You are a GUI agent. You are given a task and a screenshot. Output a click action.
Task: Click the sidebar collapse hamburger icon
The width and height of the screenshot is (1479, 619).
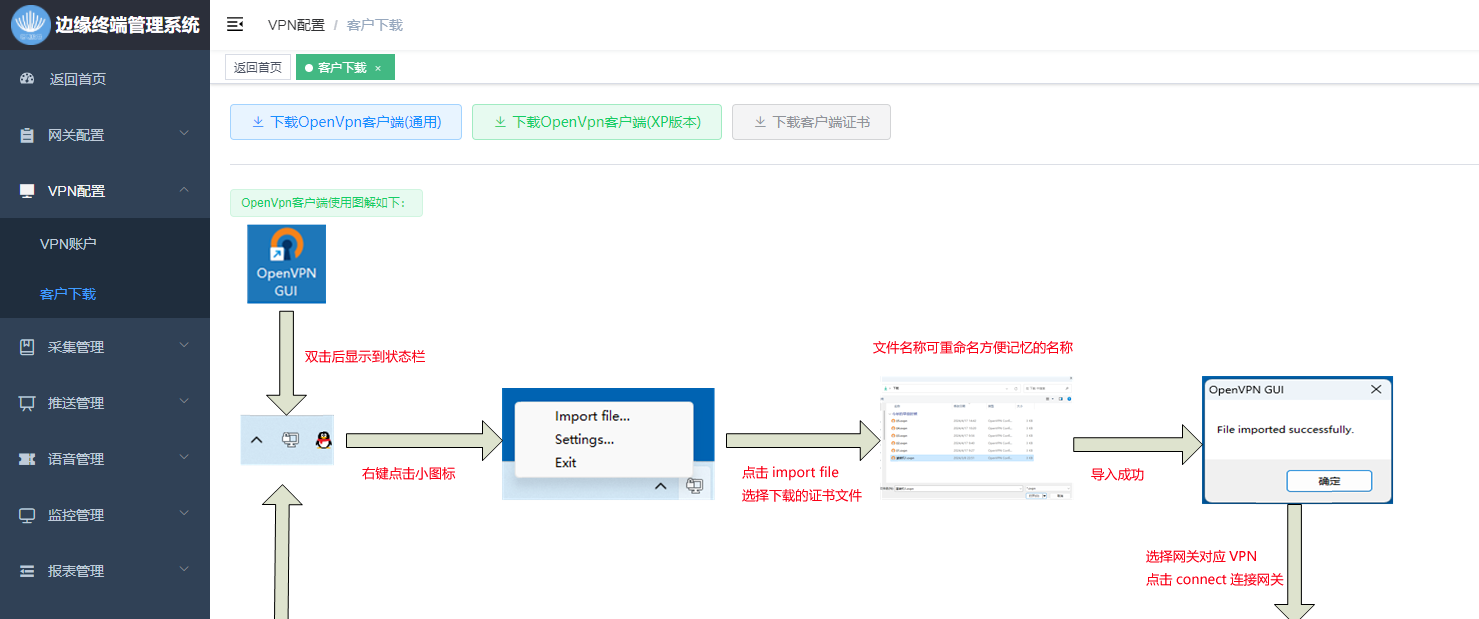click(235, 25)
